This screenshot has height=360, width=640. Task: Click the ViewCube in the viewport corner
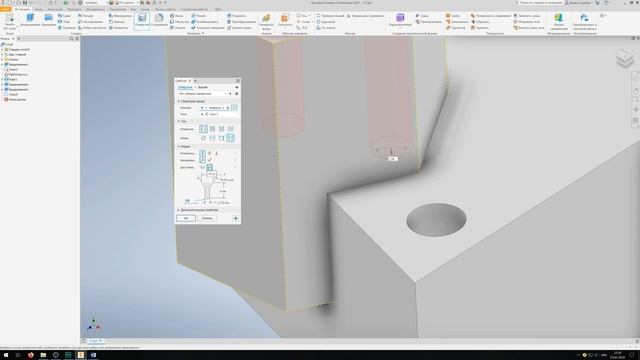click(624, 58)
